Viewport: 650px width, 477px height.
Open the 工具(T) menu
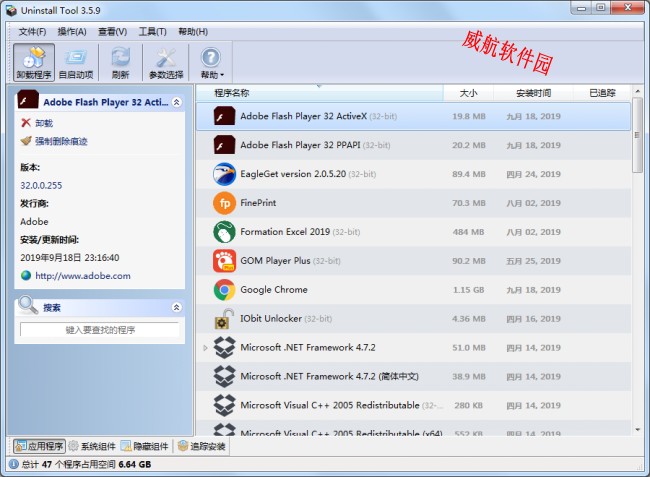pos(153,31)
